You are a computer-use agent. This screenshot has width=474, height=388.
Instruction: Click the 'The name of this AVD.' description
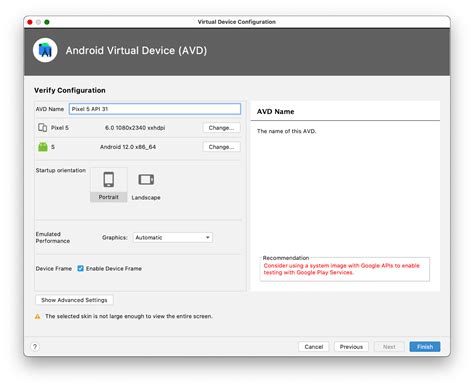point(286,131)
